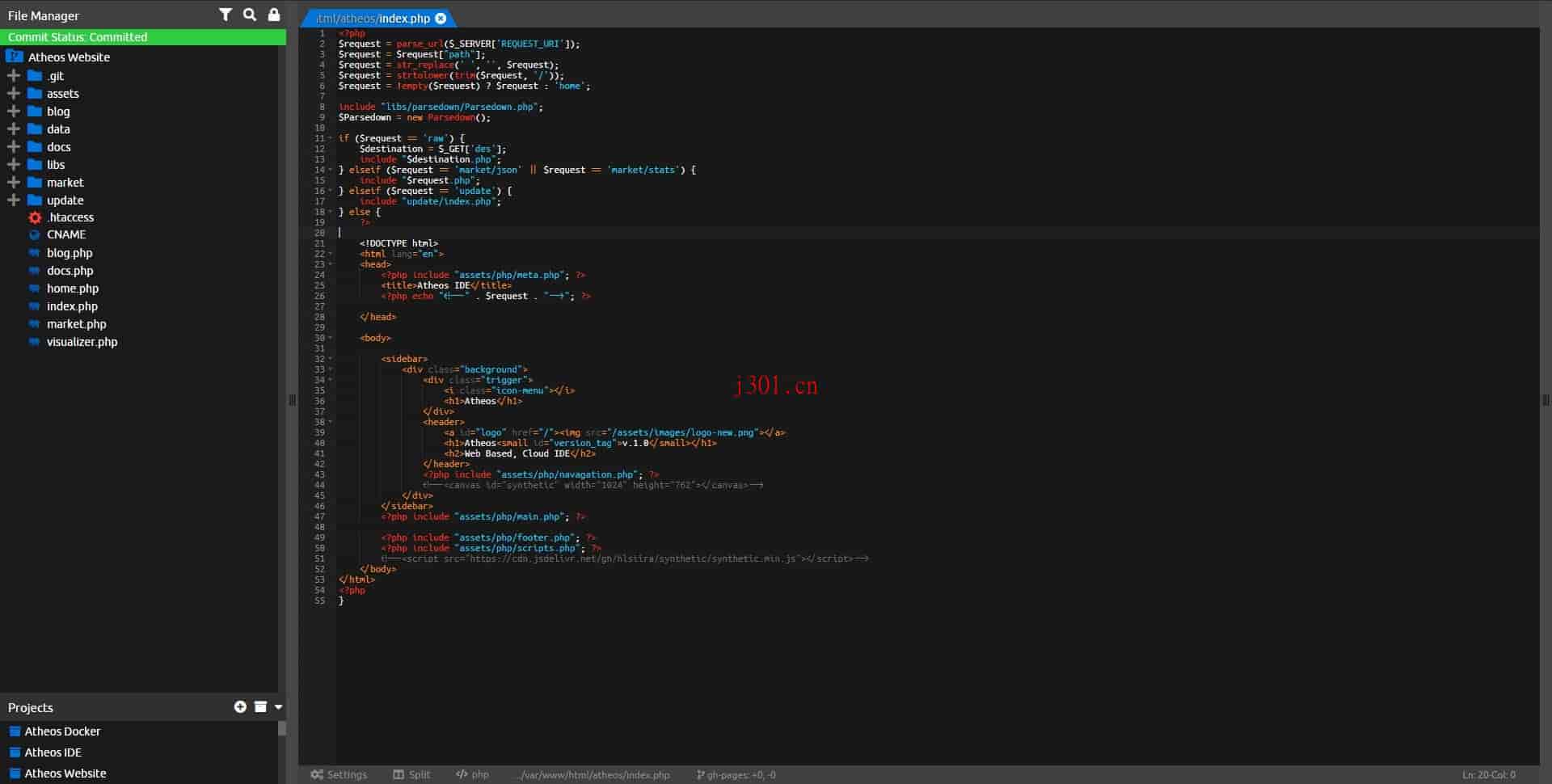
Task: Close the index.php editor tab
Action: click(x=441, y=18)
